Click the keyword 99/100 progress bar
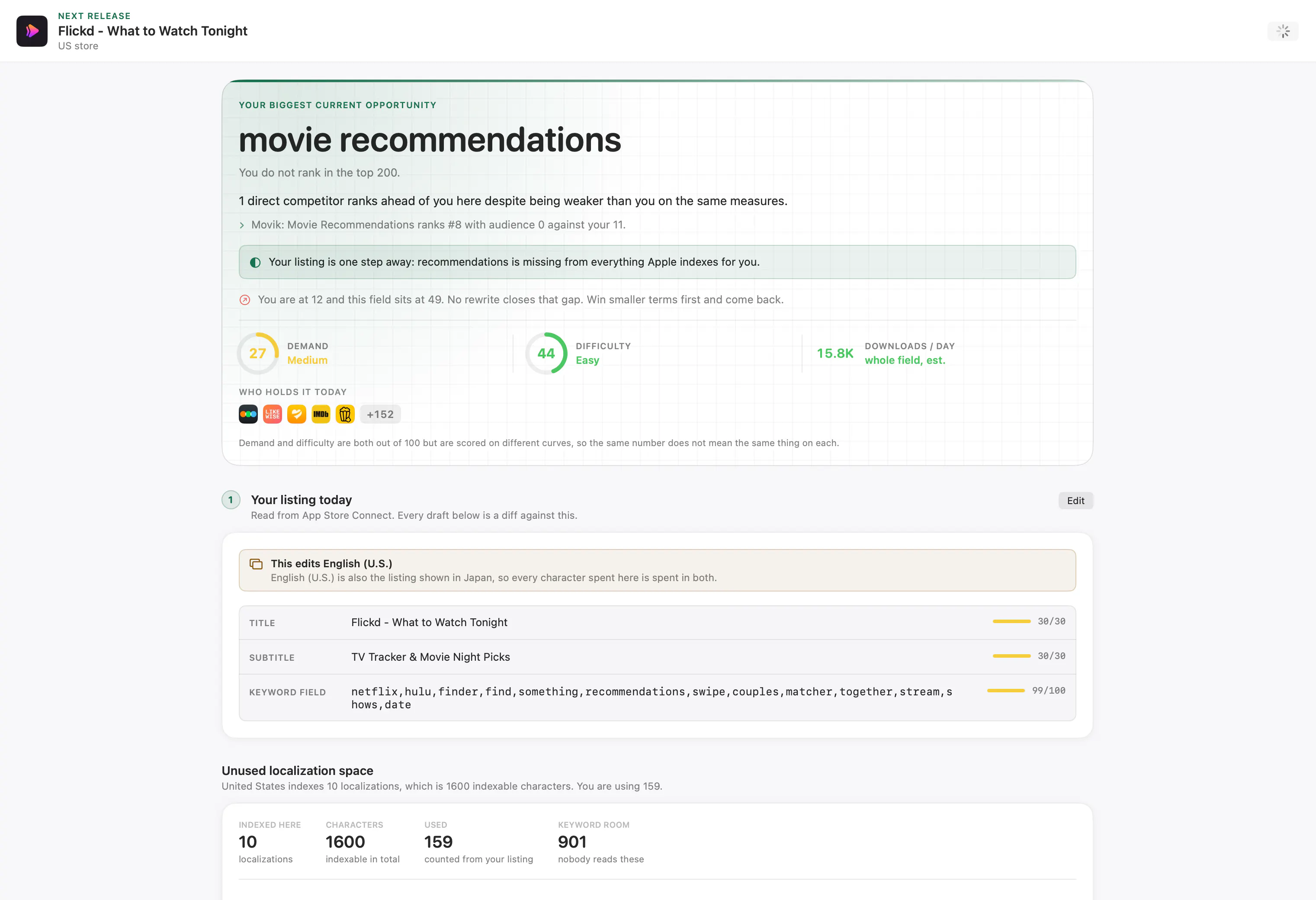The image size is (1316, 900). pos(1006,691)
